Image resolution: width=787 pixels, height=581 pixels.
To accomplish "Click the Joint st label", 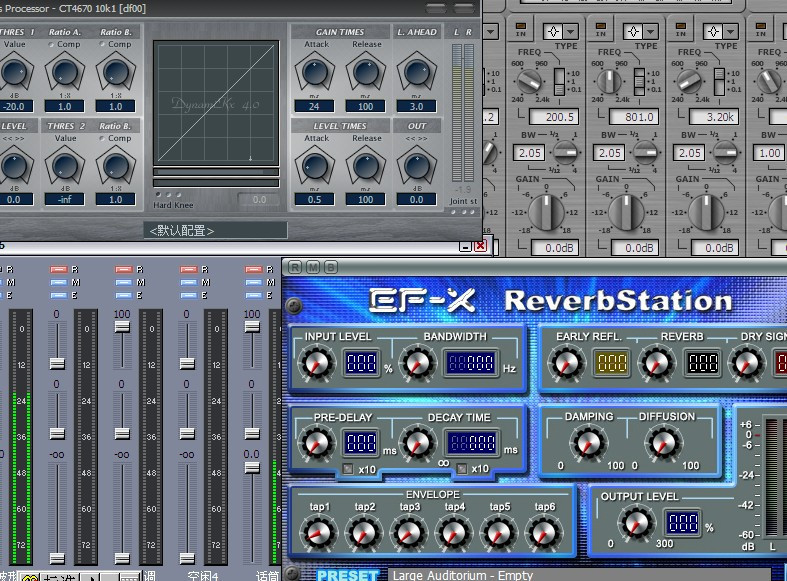I will point(463,201).
